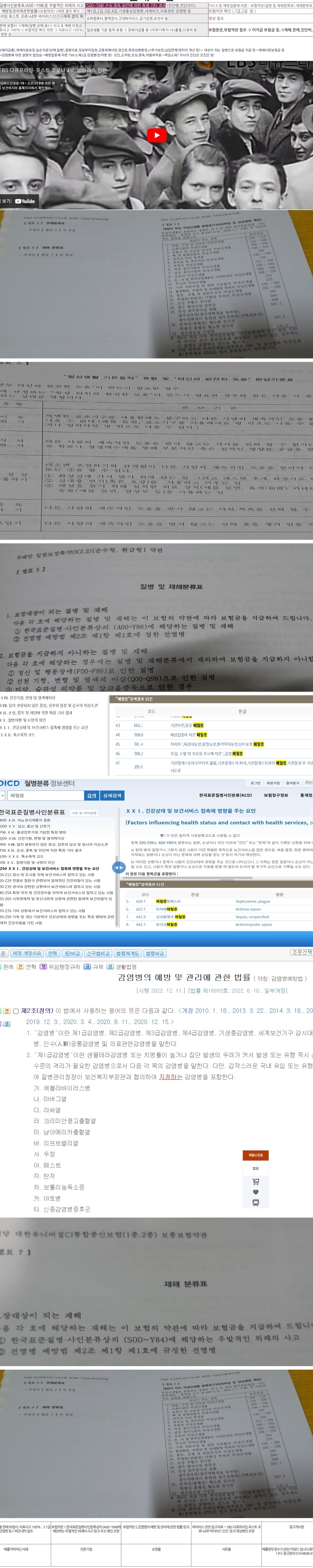Image resolution: width=313 pixels, height=1568 pixels.
Task: Click the 규제 legend icon
Action: point(87,967)
